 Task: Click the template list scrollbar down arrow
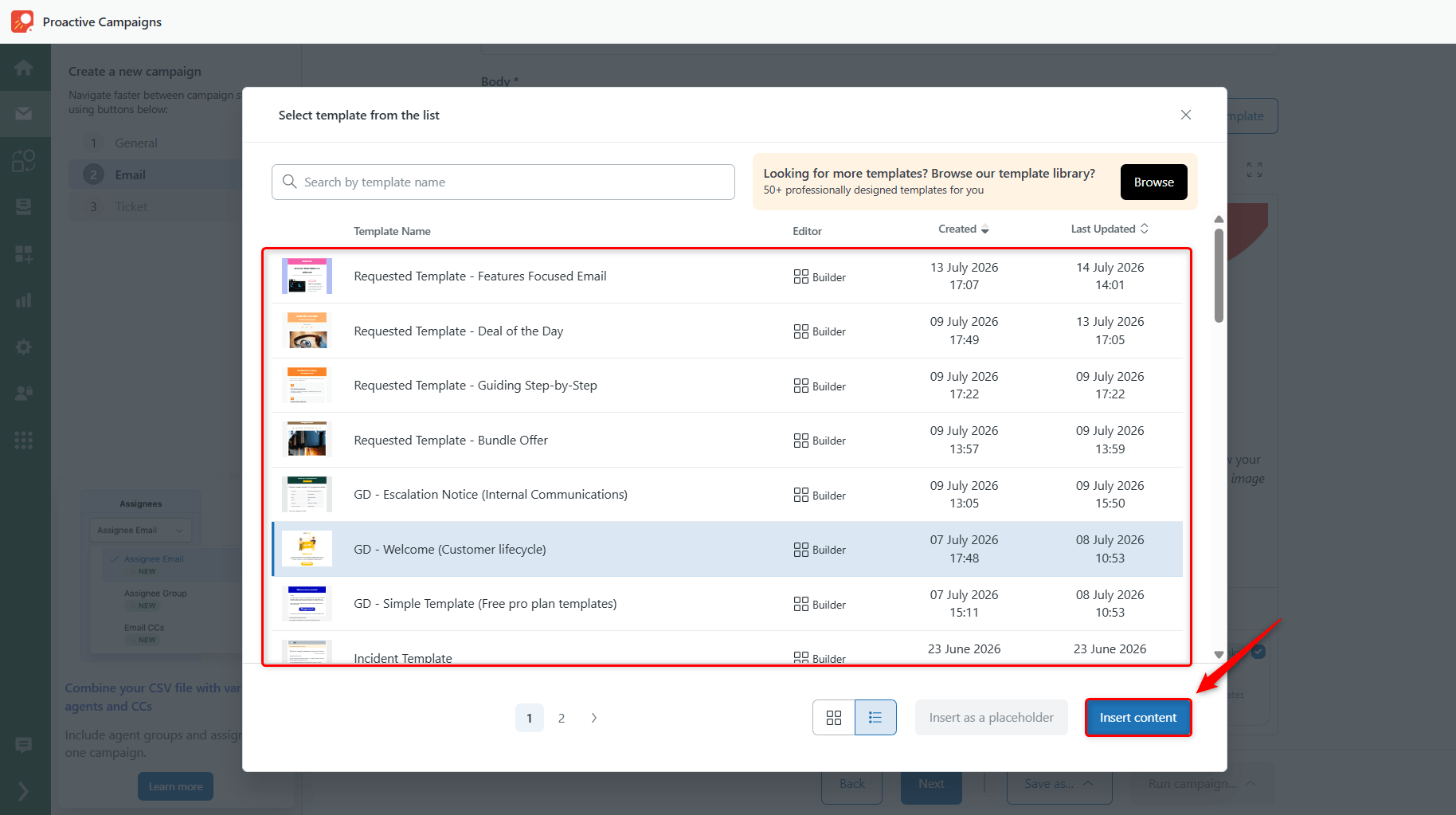1219,655
